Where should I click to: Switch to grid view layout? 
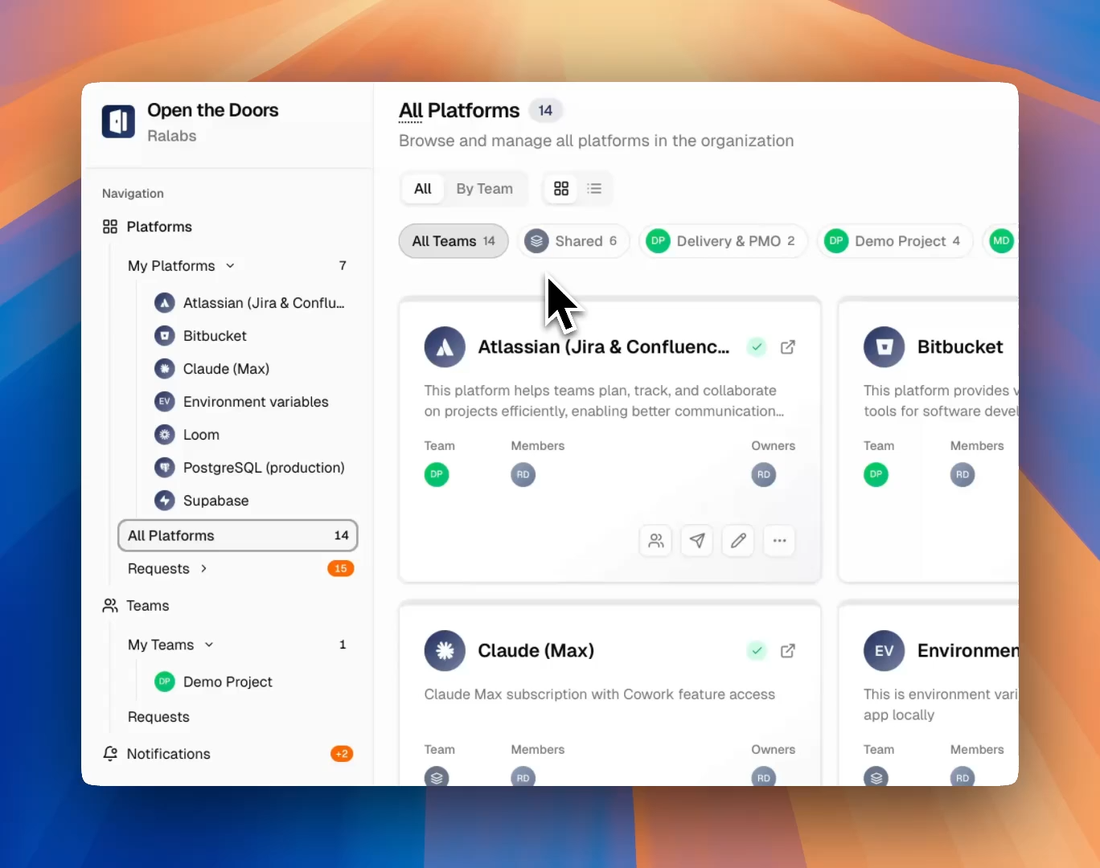561,189
